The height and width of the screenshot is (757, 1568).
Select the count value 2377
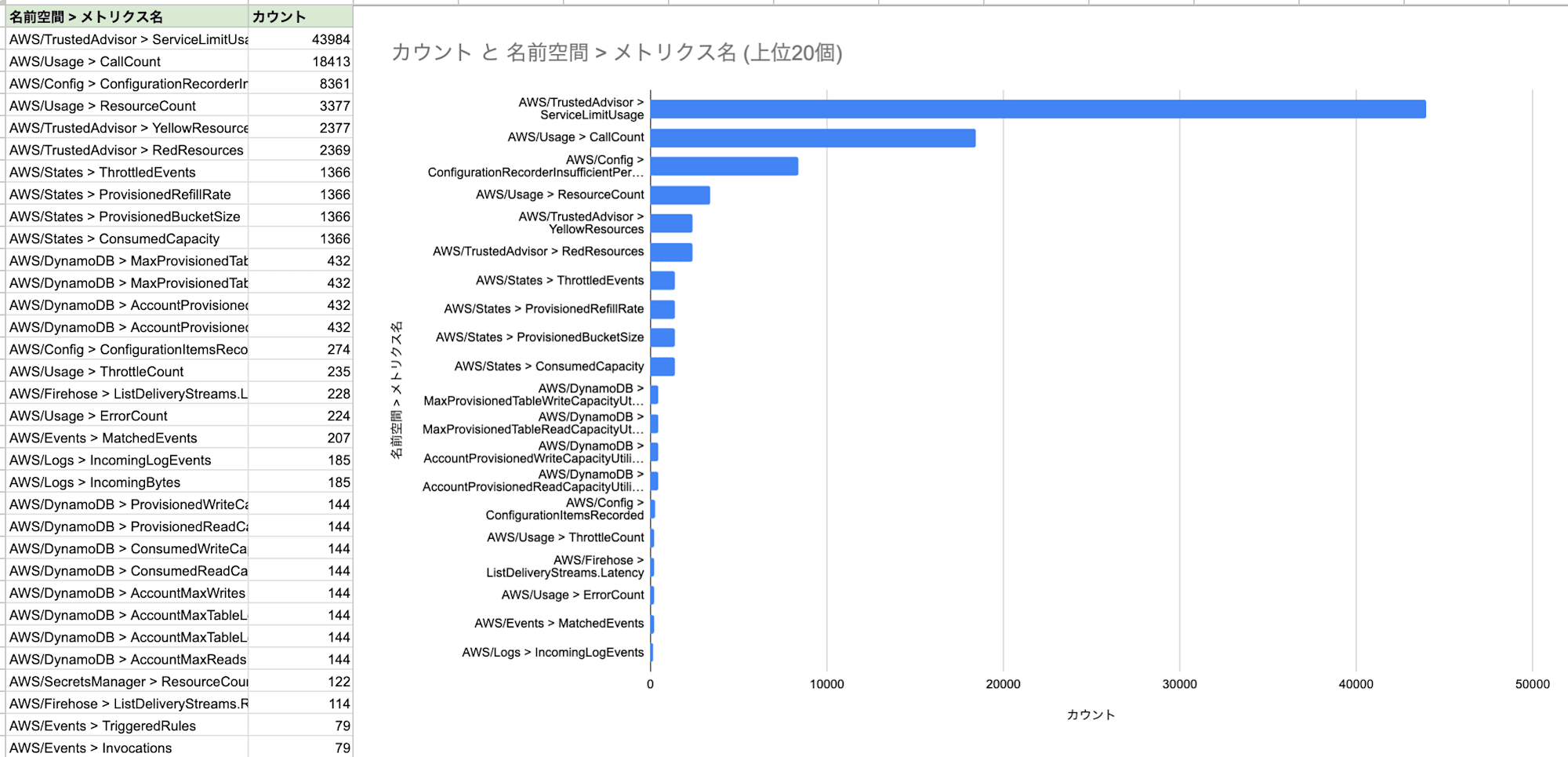coord(300,128)
